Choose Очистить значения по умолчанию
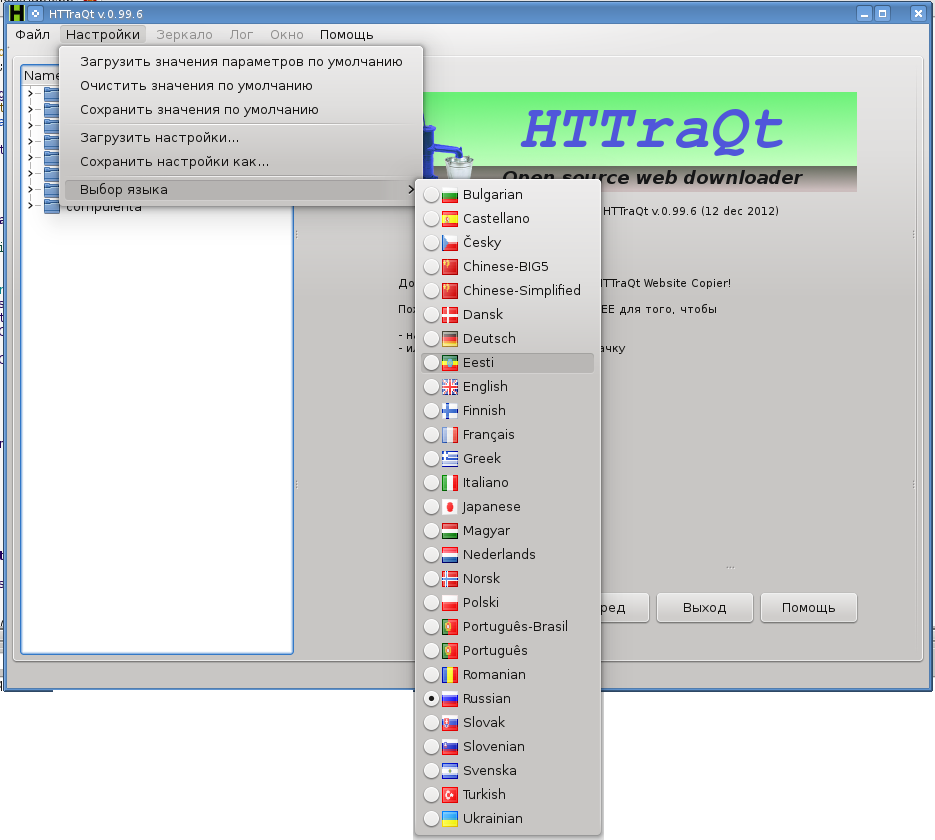Viewport: 935px width, 840px height. (x=241, y=86)
